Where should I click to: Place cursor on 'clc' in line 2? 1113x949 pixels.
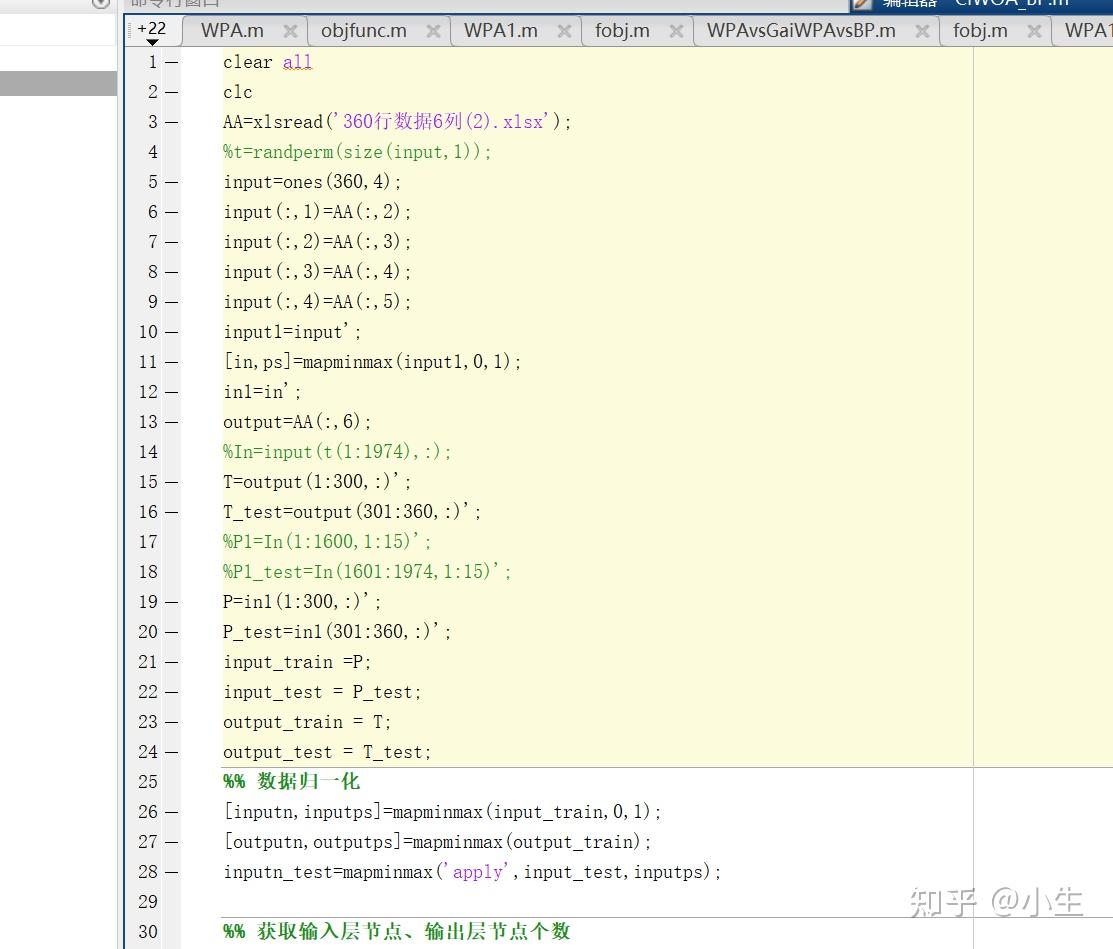click(238, 92)
